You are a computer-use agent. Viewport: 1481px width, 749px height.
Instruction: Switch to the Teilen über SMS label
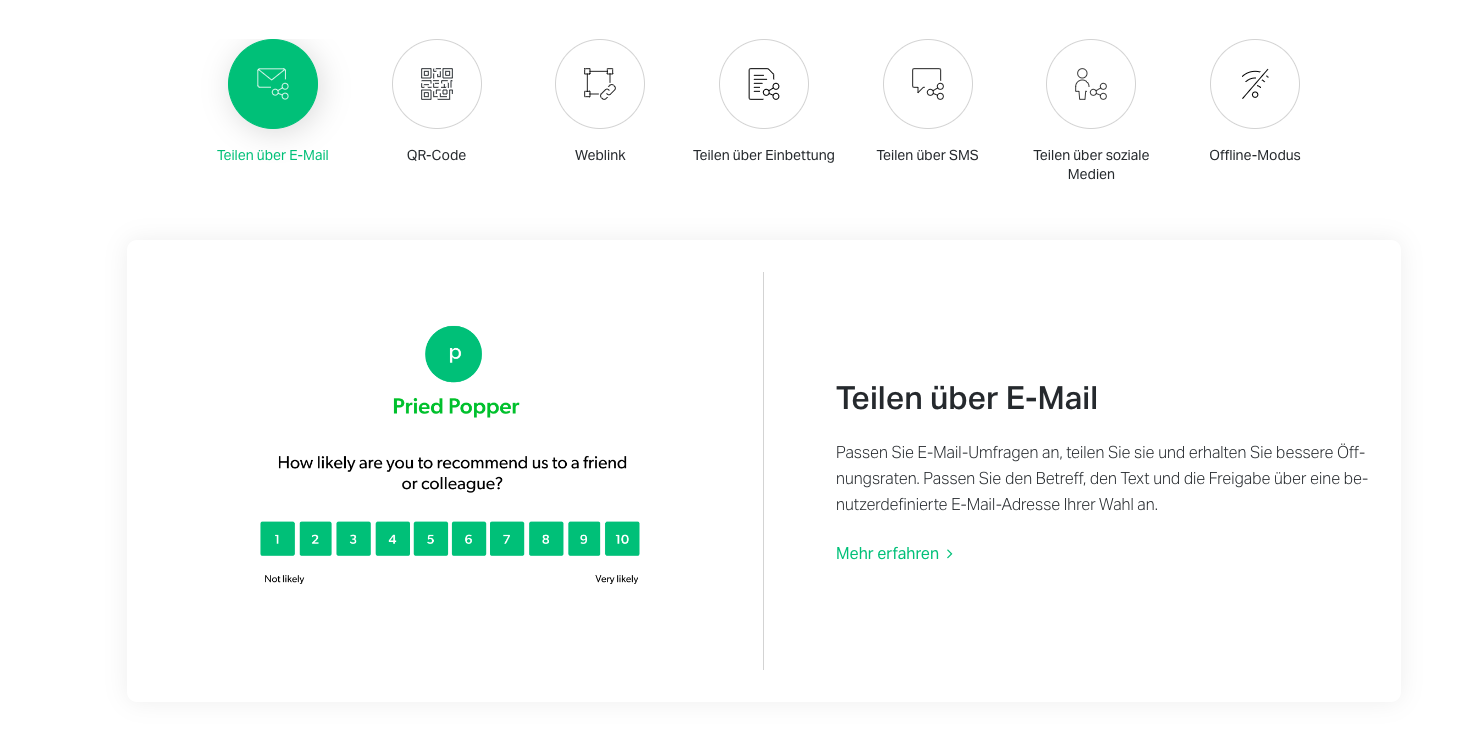pos(928,155)
